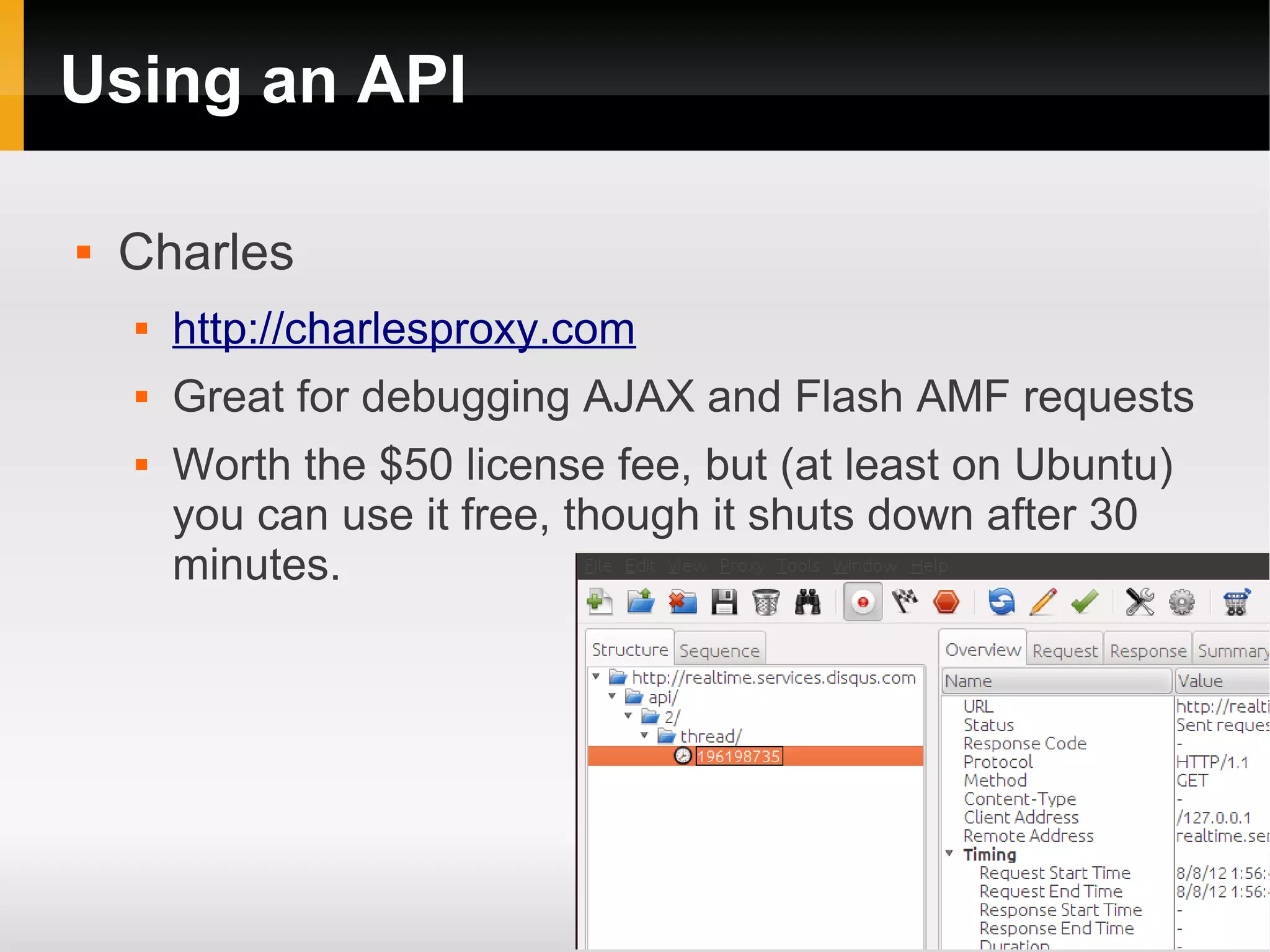Collapse the api/ tree node arrow
Screen dimensions: 1270x952
coord(612,696)
